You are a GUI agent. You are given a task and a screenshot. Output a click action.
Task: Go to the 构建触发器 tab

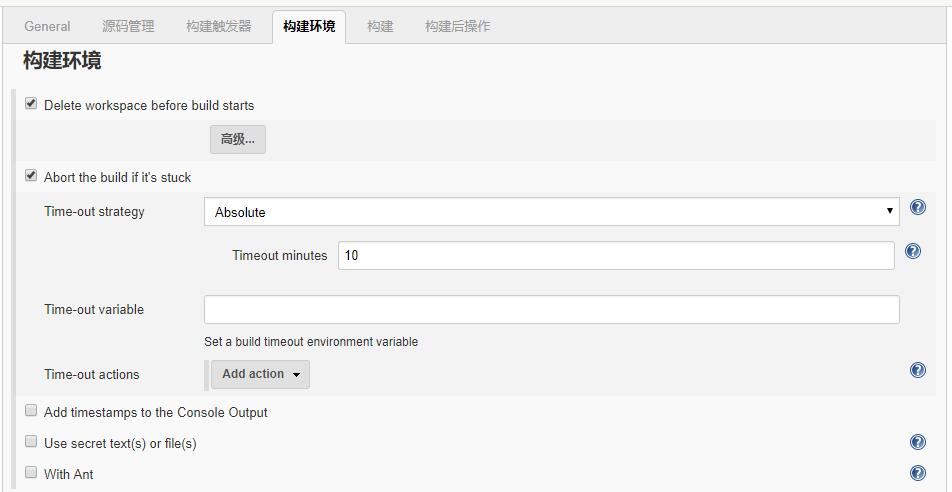[x=218, y=27]
